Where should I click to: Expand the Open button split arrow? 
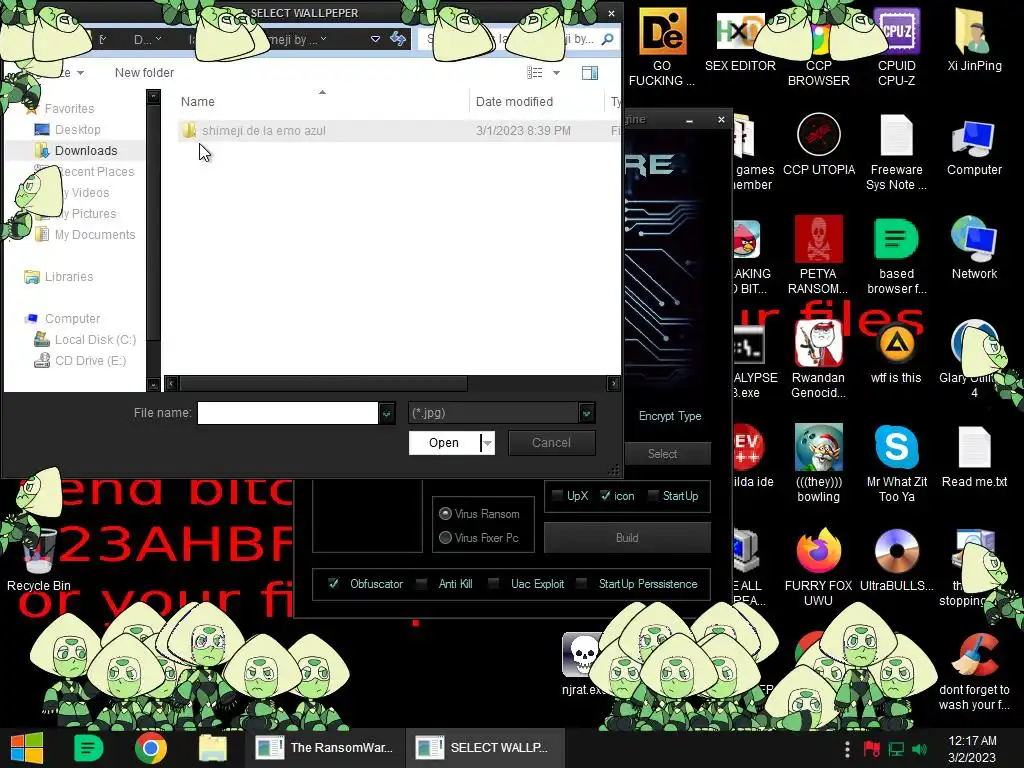point(487,443)
